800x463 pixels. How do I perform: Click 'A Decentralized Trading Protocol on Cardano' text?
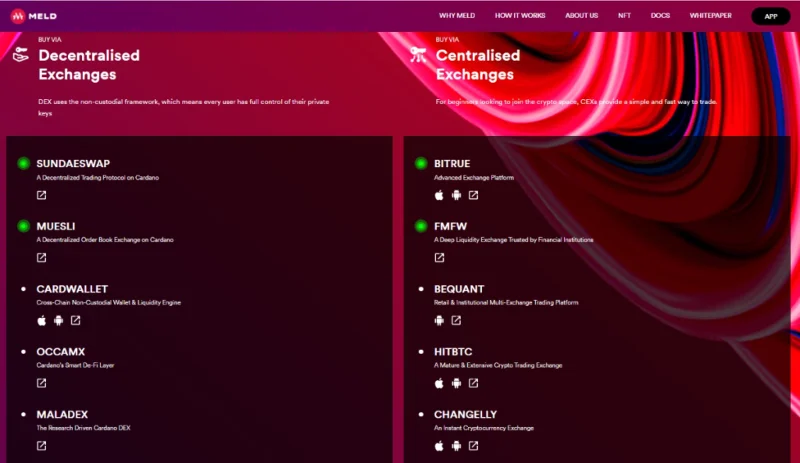click(x=97, y=178)
